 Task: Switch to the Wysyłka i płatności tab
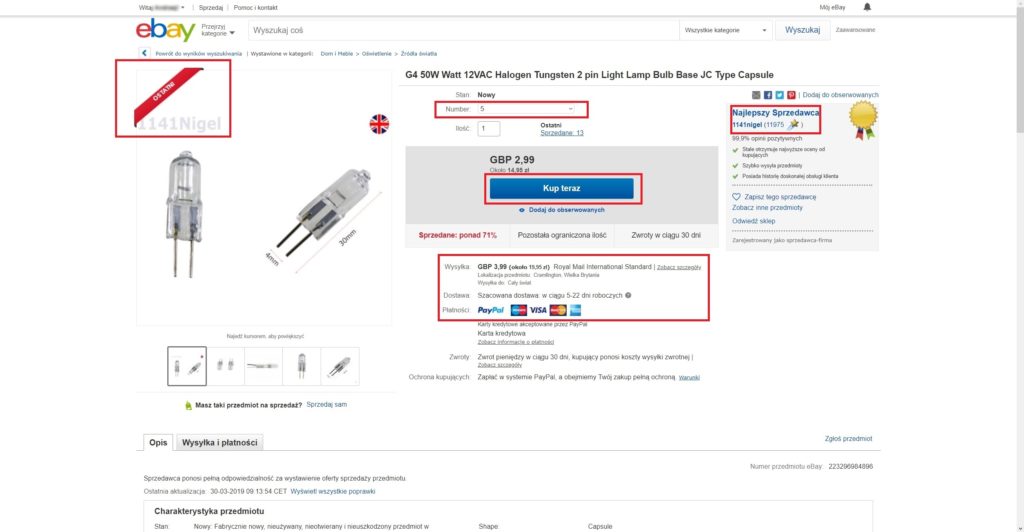[x=219, y=442]
